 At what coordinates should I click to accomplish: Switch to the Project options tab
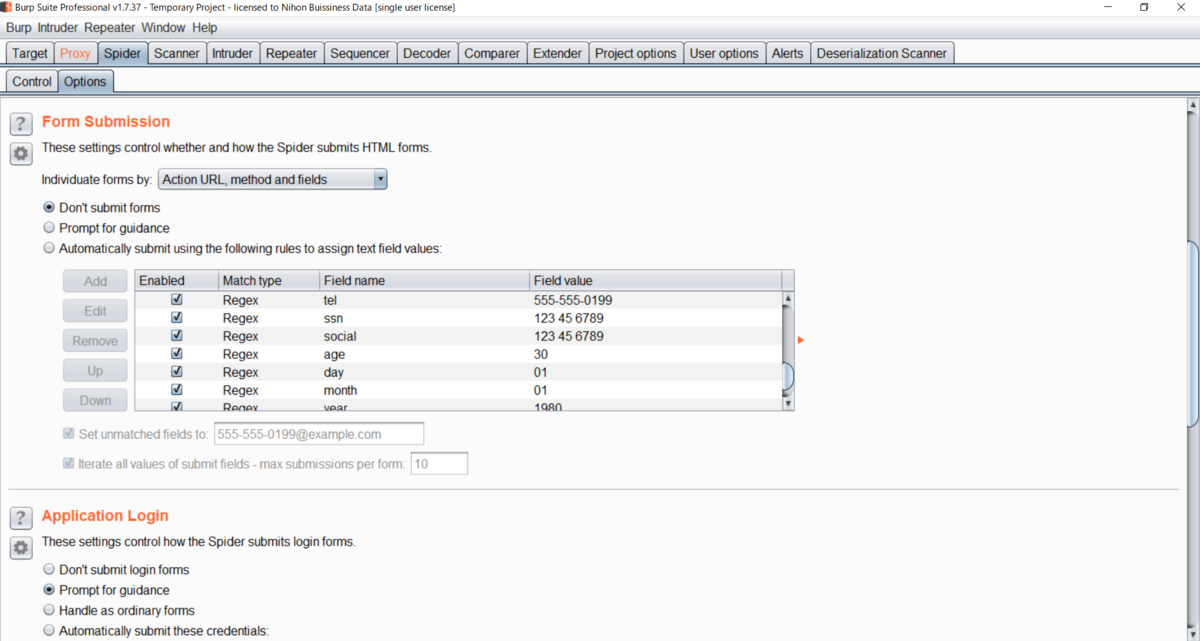click(x=636, y=53)
